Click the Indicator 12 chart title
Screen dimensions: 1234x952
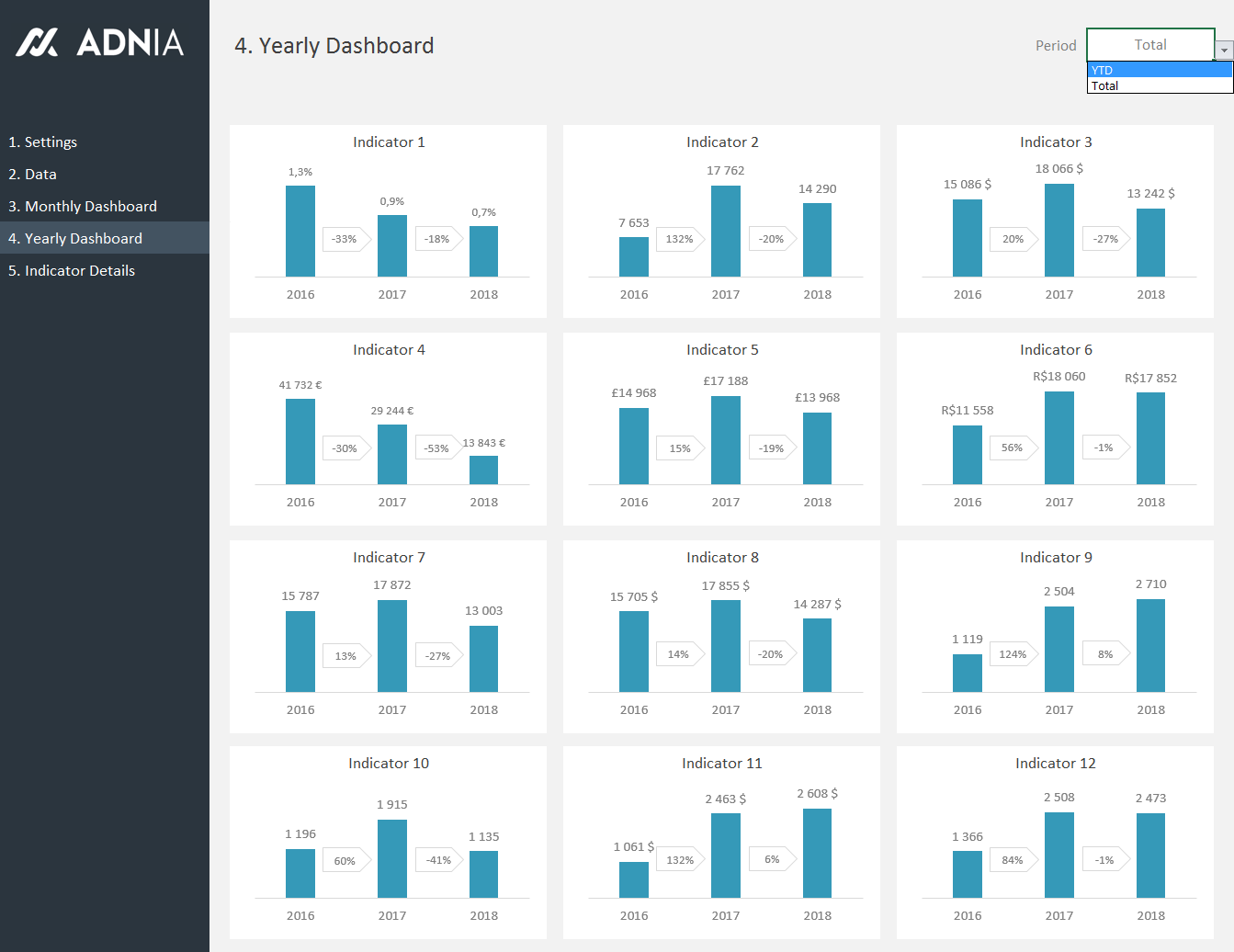pos(1055,764)
